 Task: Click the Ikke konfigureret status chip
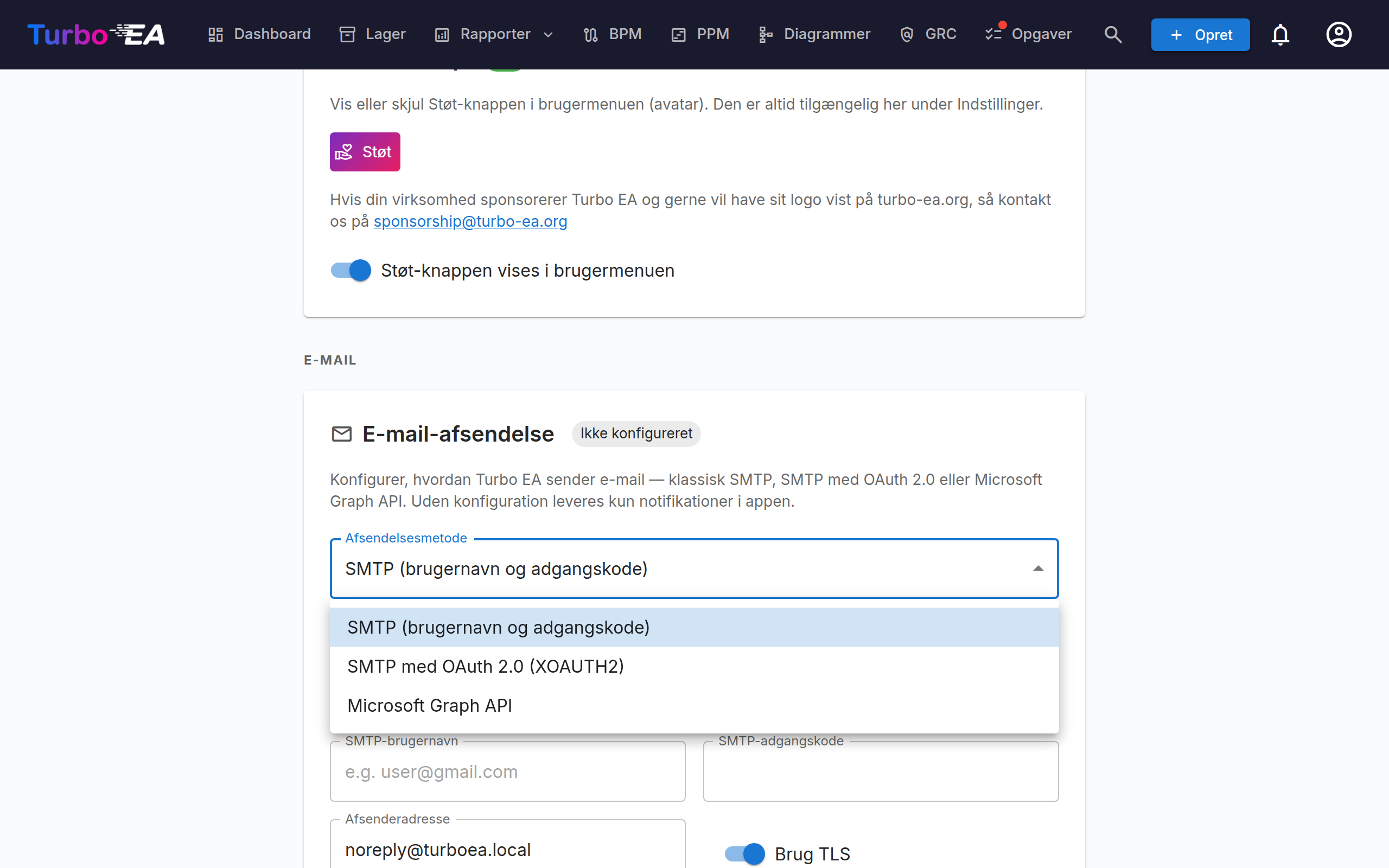point(636,433)
